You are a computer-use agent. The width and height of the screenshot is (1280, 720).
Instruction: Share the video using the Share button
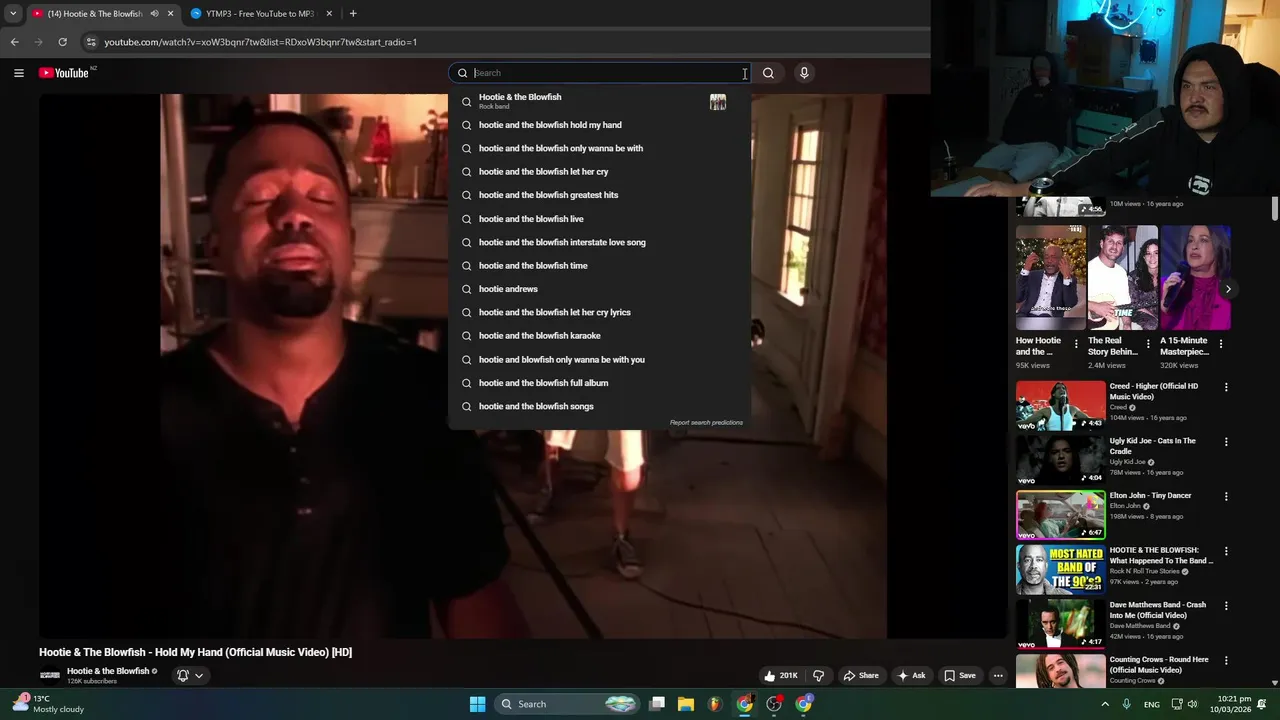(861, 675)
